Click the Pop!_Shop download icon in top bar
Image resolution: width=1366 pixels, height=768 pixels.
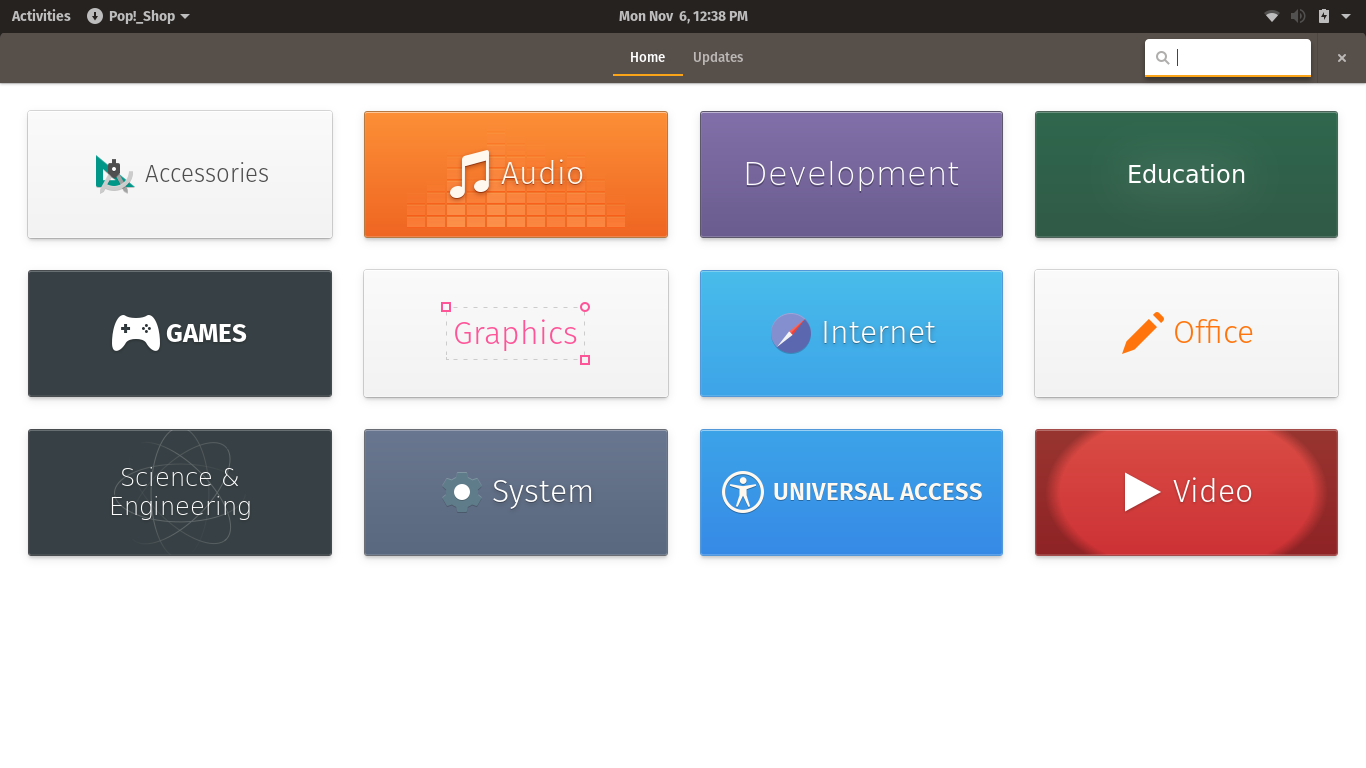pyautogui.click(x=95, y=16)
